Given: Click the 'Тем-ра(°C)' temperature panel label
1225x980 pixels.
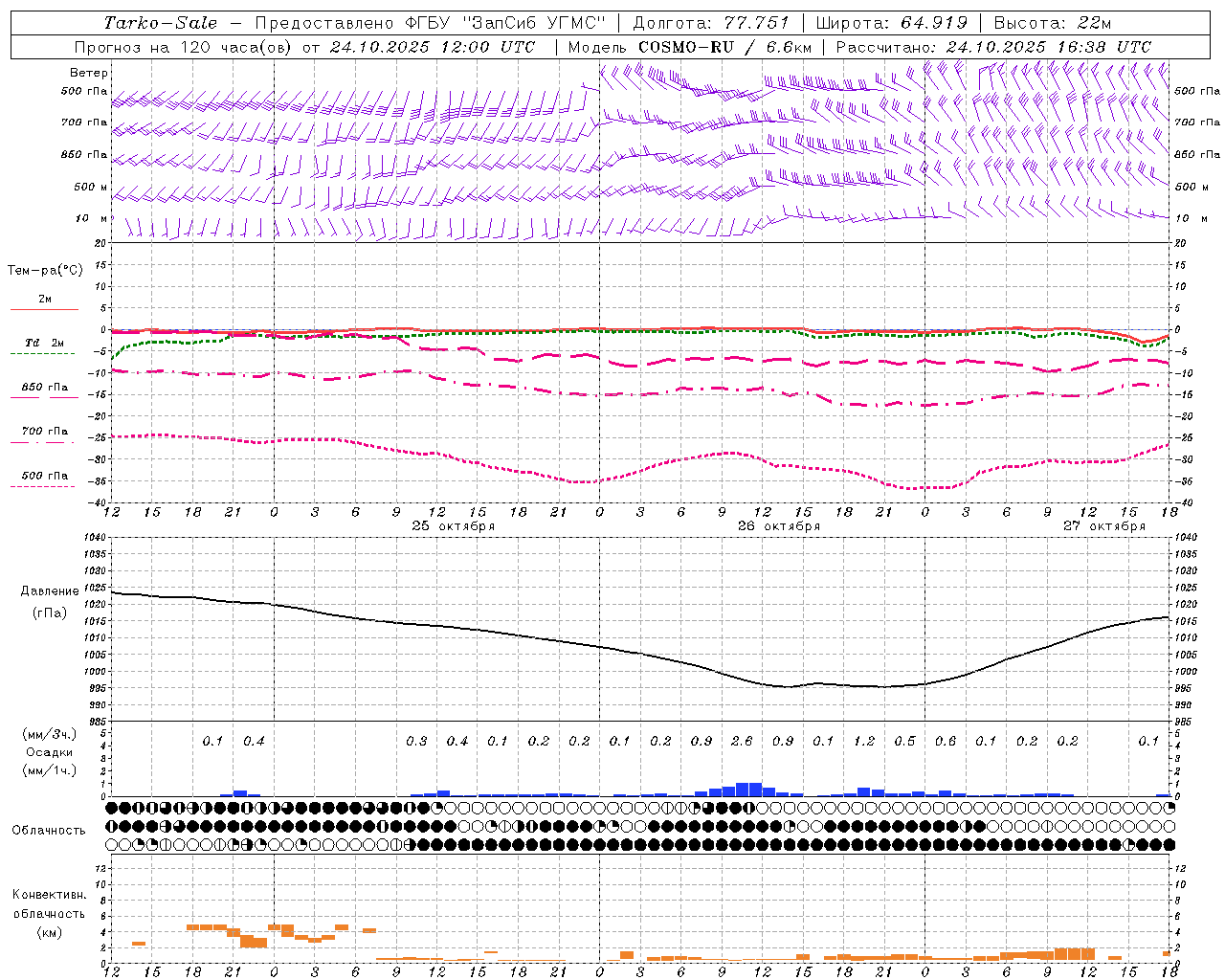Looking at the screenshot, I should point(45,271).
